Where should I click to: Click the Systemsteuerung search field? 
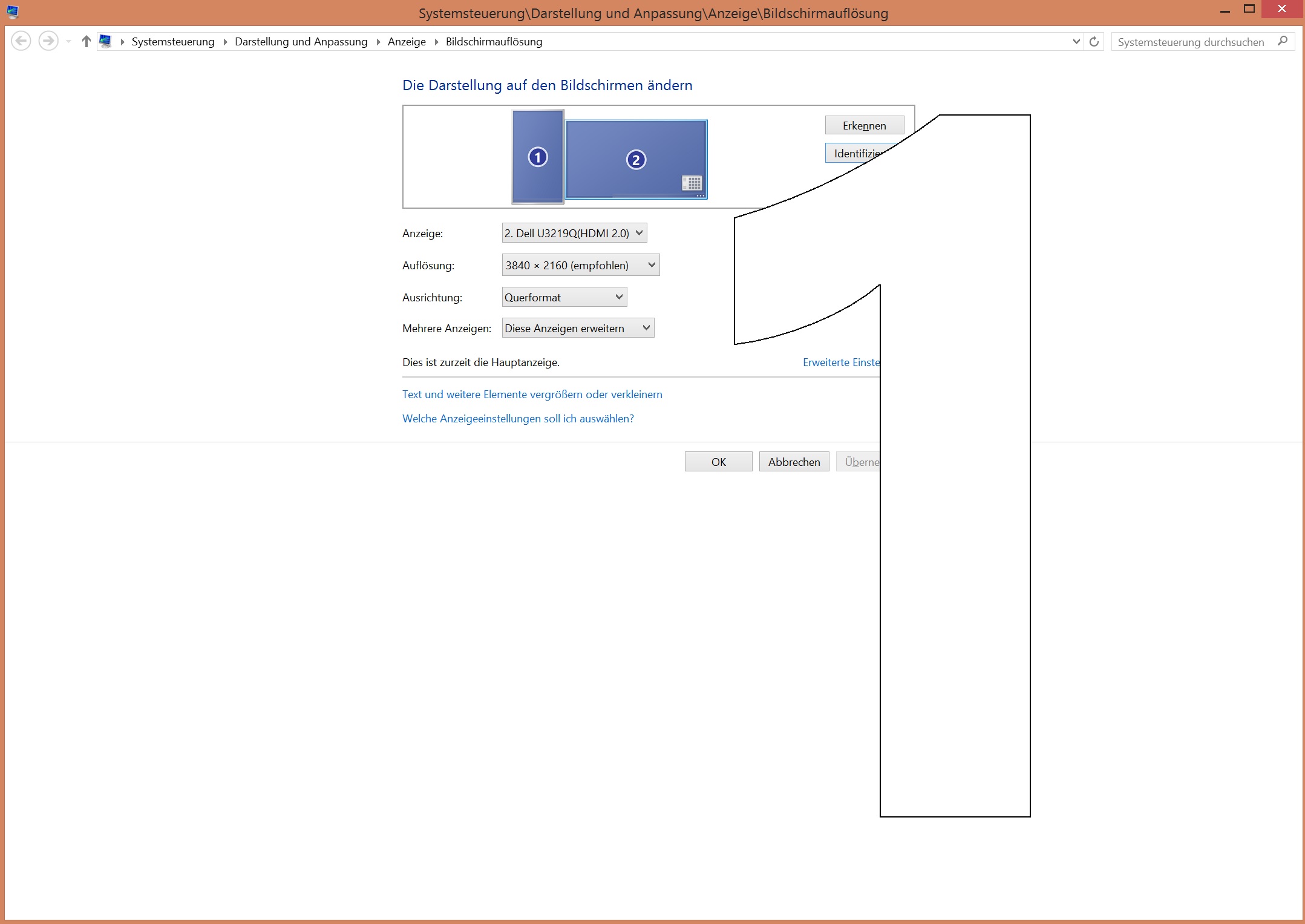pos(1191,42)
